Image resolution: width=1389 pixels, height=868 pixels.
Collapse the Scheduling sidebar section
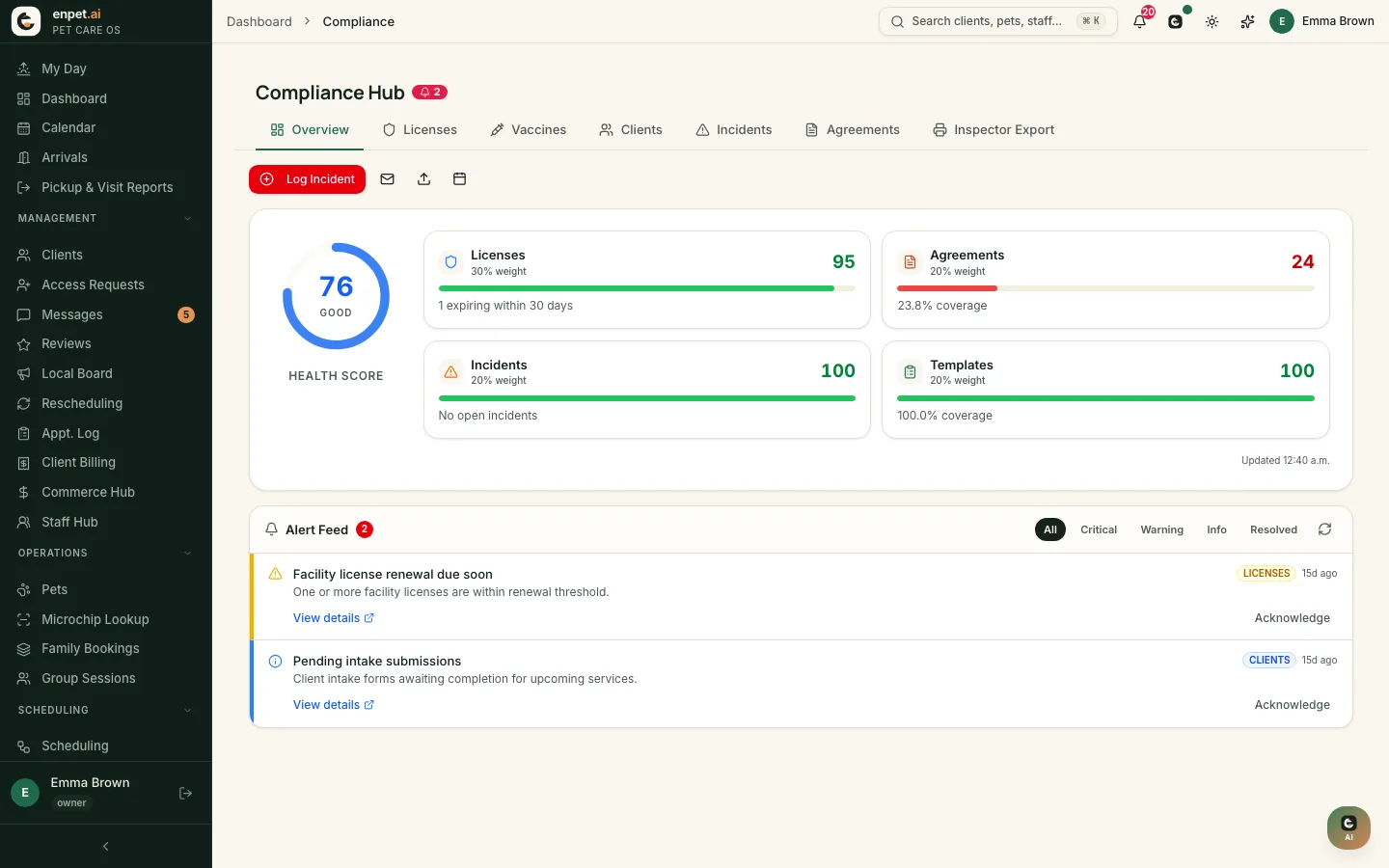pos(106,710)
